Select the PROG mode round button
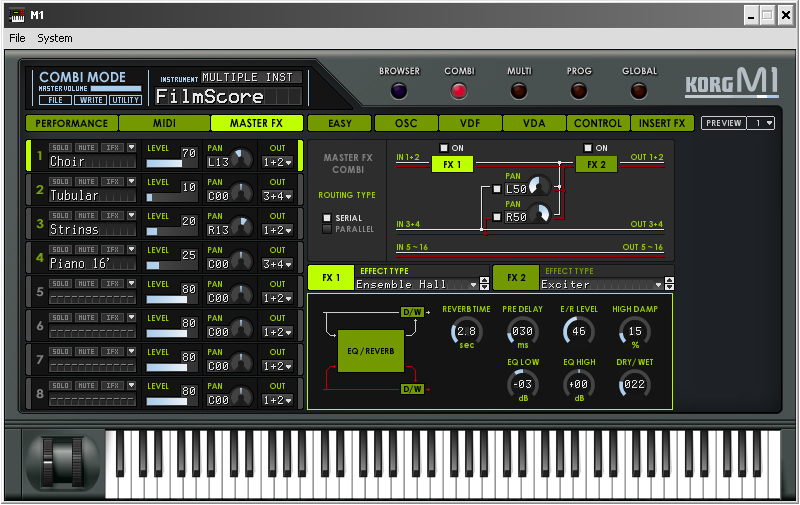This screenshot has width=800, height=505. point(579,91)
